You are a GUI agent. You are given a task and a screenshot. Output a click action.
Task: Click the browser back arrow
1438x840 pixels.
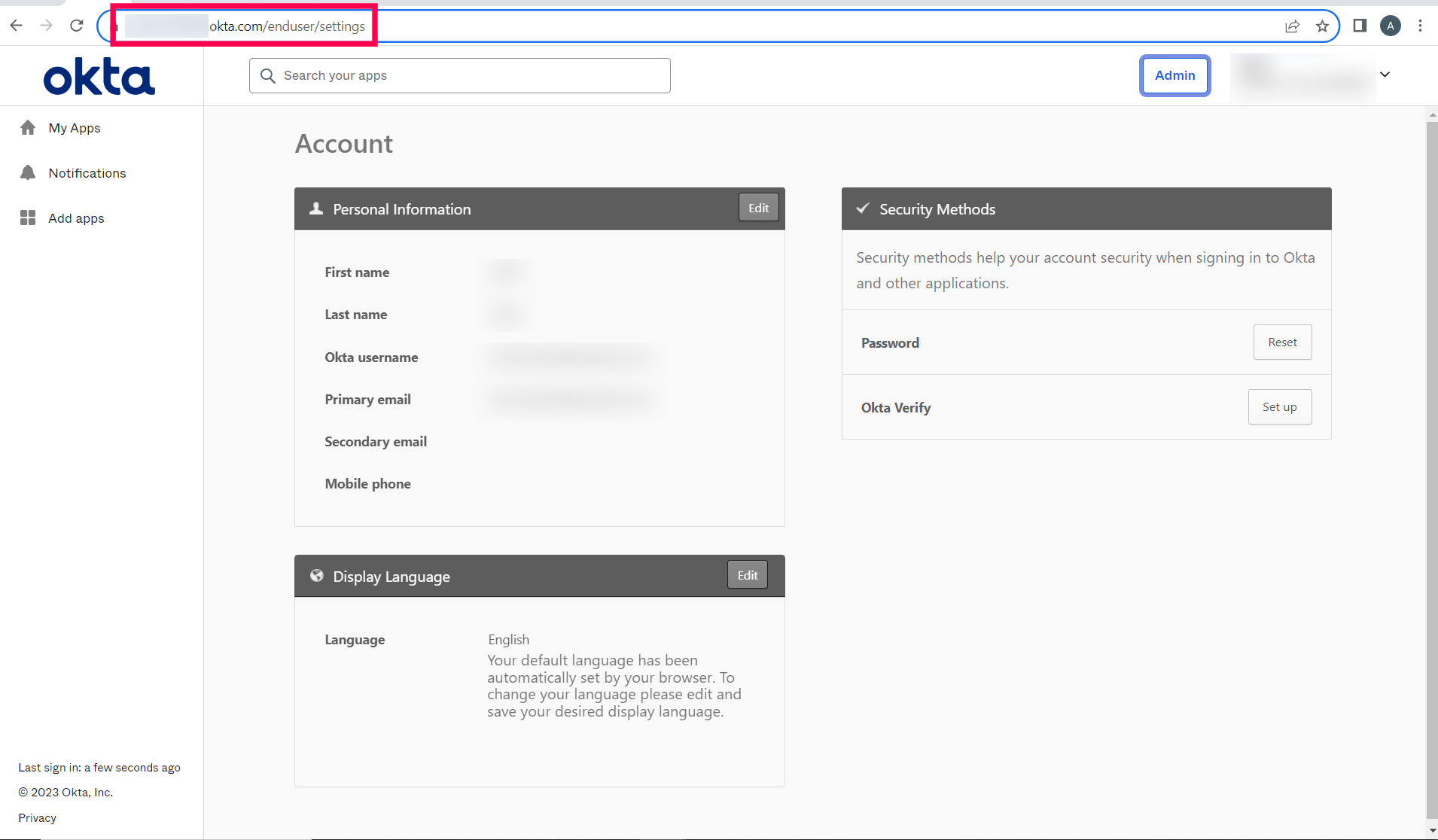pos(17,26)
